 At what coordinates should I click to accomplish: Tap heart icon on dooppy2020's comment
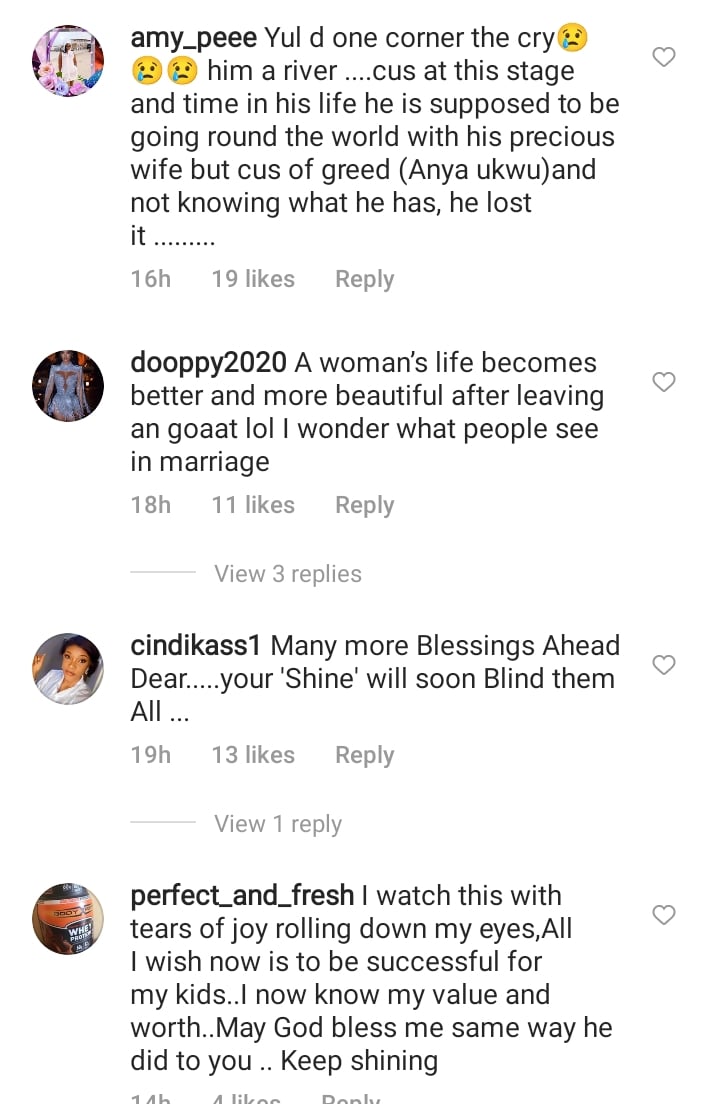[664, 382]
